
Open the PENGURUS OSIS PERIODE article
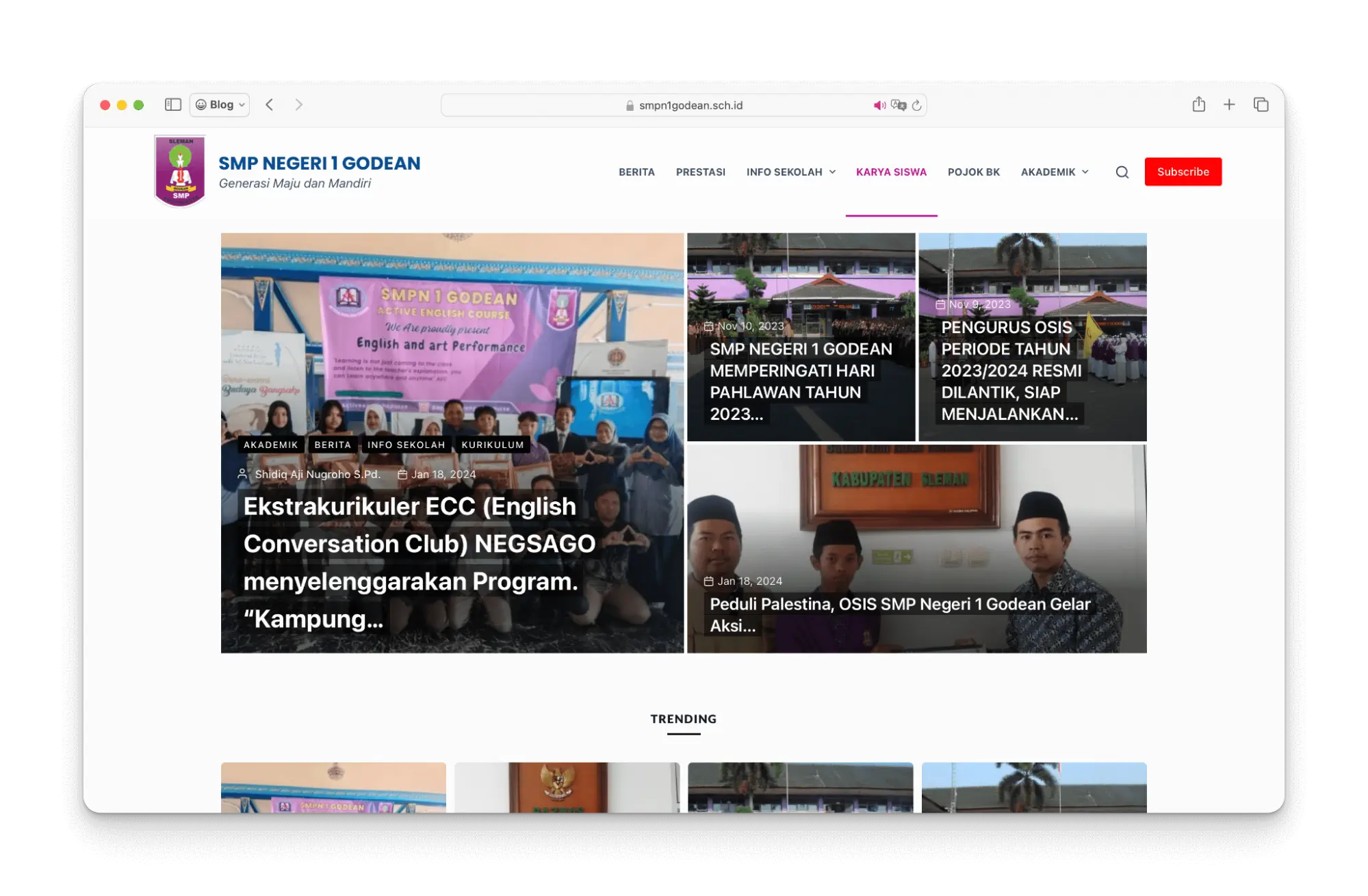(x=1011, y=371)
